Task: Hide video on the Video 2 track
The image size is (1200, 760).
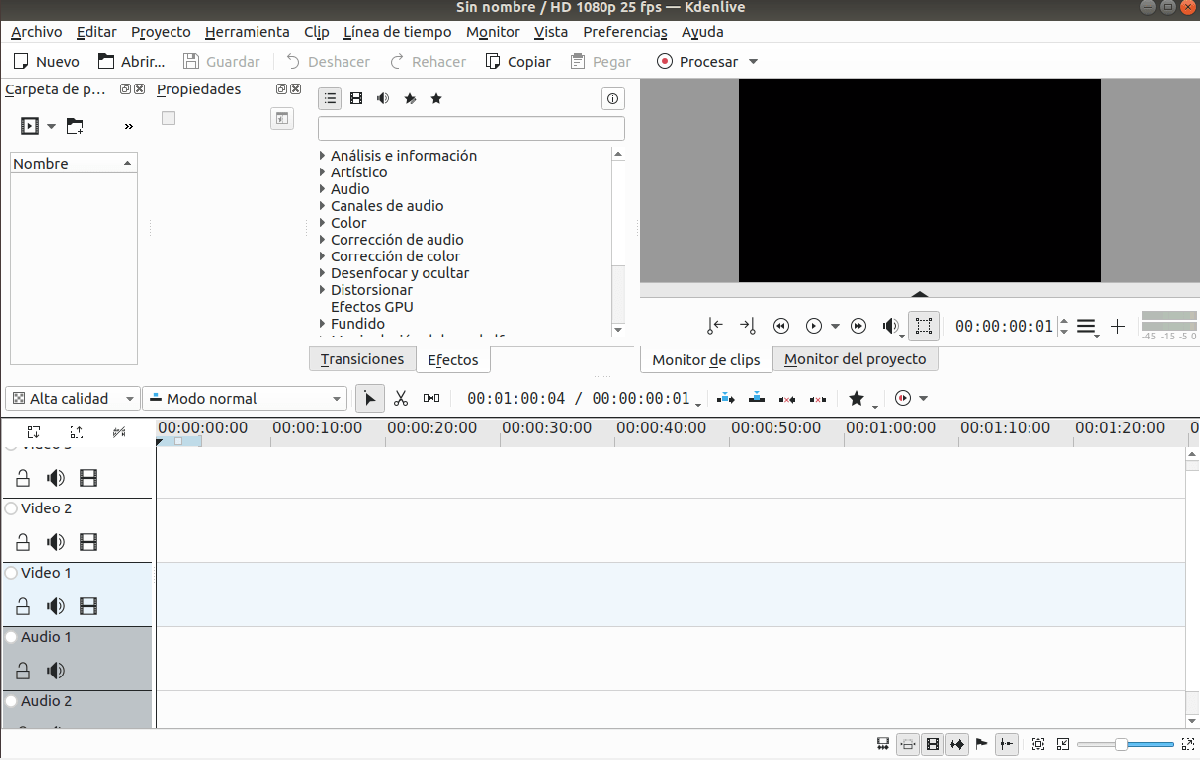Action: click(x=88, y=541)
